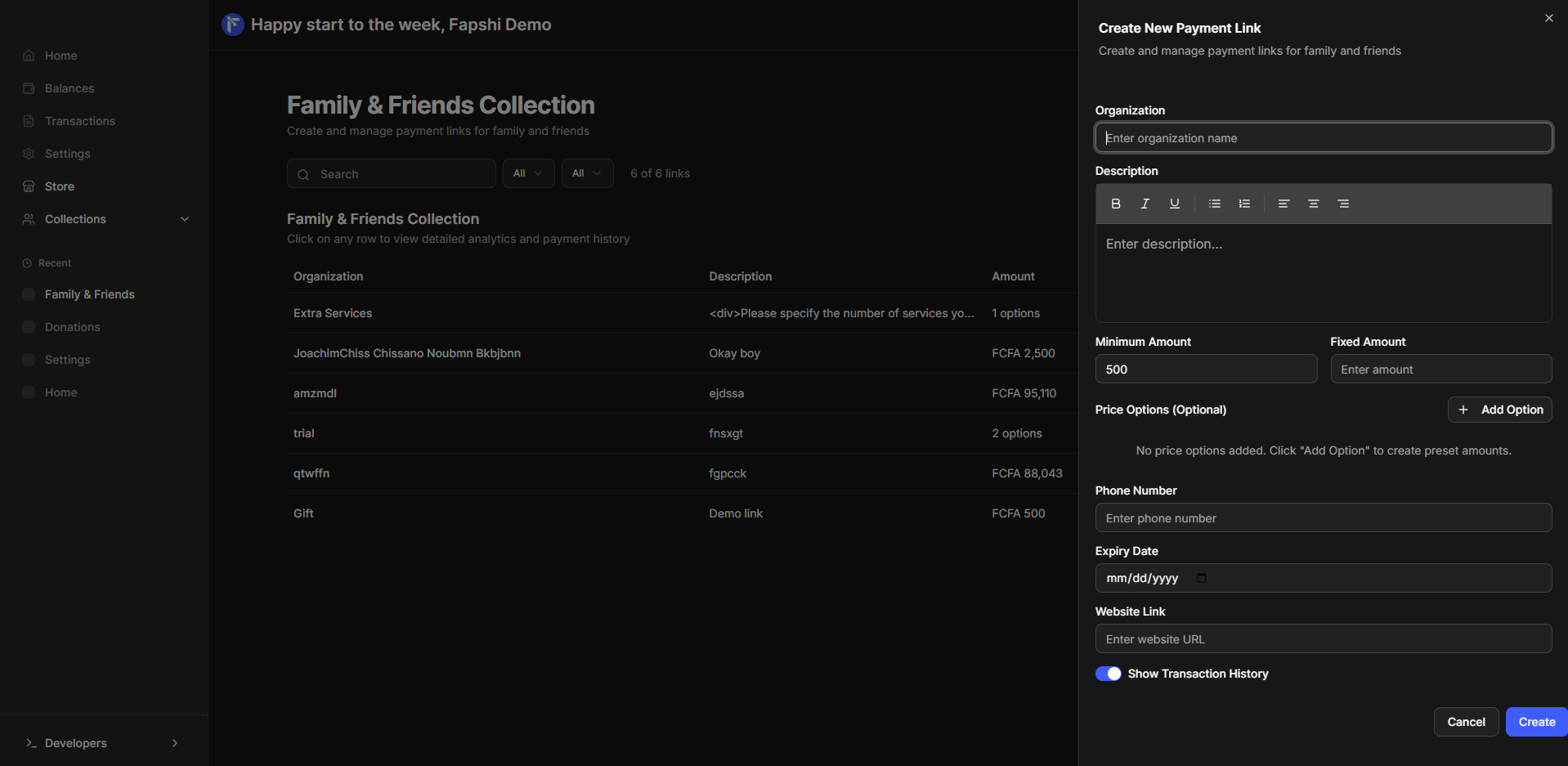The width and height of the screenshot is (1568, 766).
Task: Expand the Developers submenu arrow
Action: [175, 743]
